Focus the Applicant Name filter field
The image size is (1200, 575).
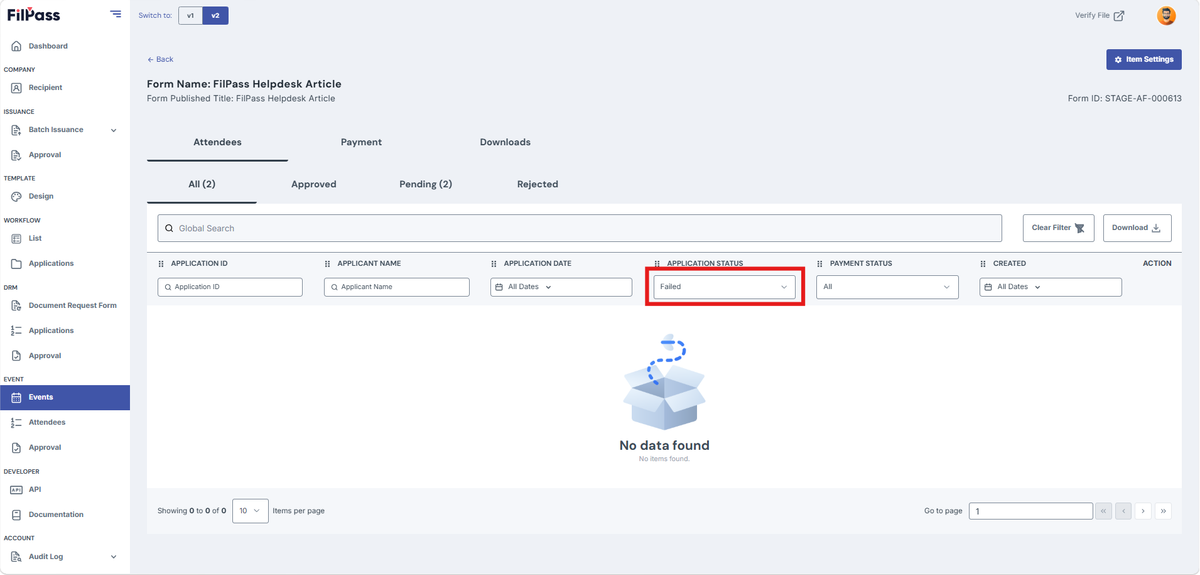(397, 287)
